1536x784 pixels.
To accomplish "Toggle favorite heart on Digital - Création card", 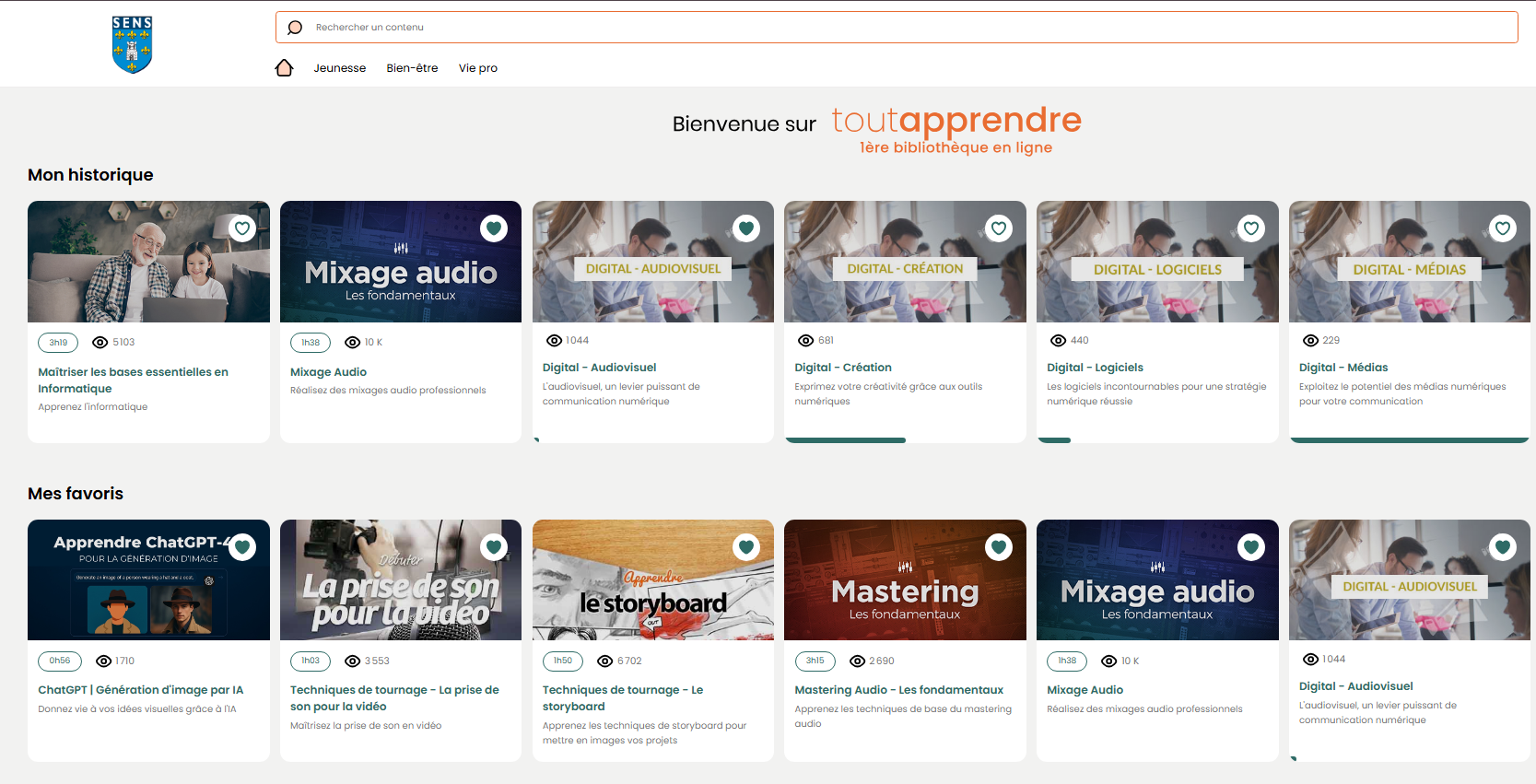I will click(999, 228).
